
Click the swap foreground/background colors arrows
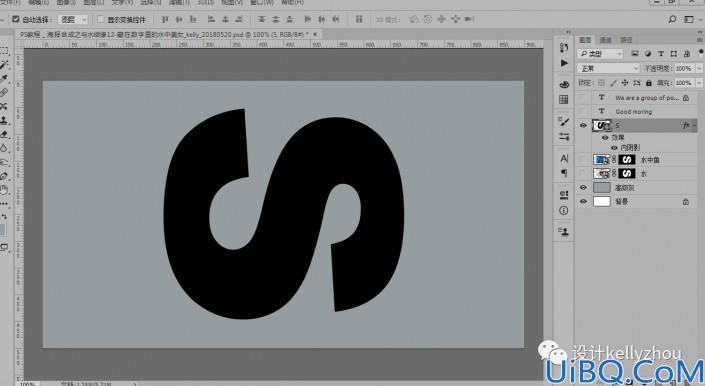coord(4,217)
